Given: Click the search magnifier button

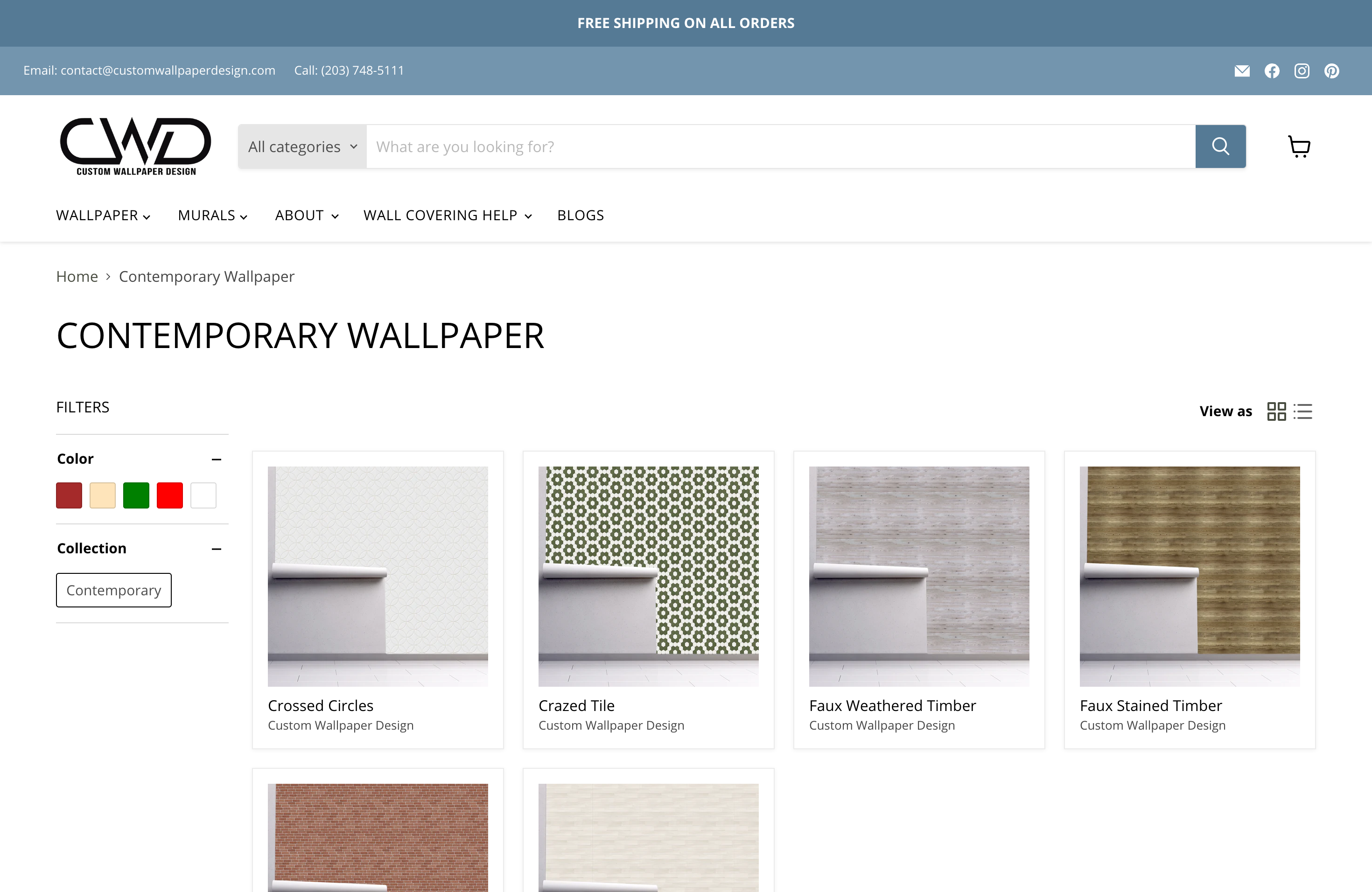Looking at the screenshot, I should click(1220, 146).
